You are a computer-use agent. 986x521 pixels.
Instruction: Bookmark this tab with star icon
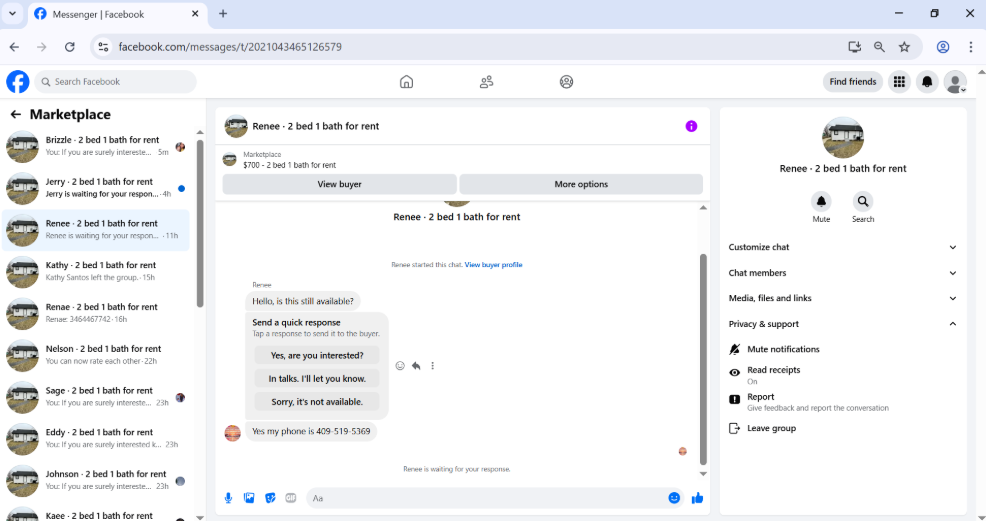pyautogui.click(x=904, y=47)
